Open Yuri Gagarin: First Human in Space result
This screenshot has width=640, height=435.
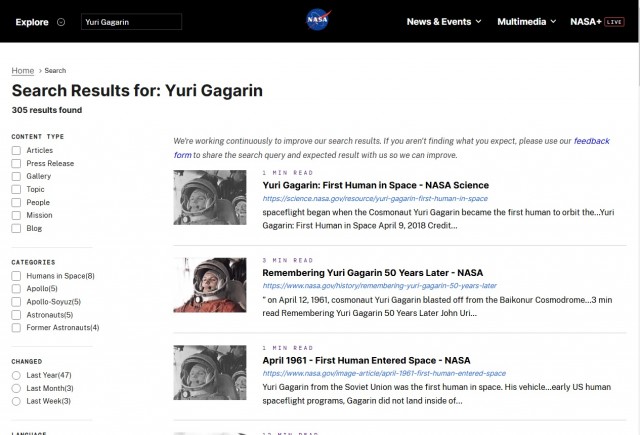(x=376, y=185)
